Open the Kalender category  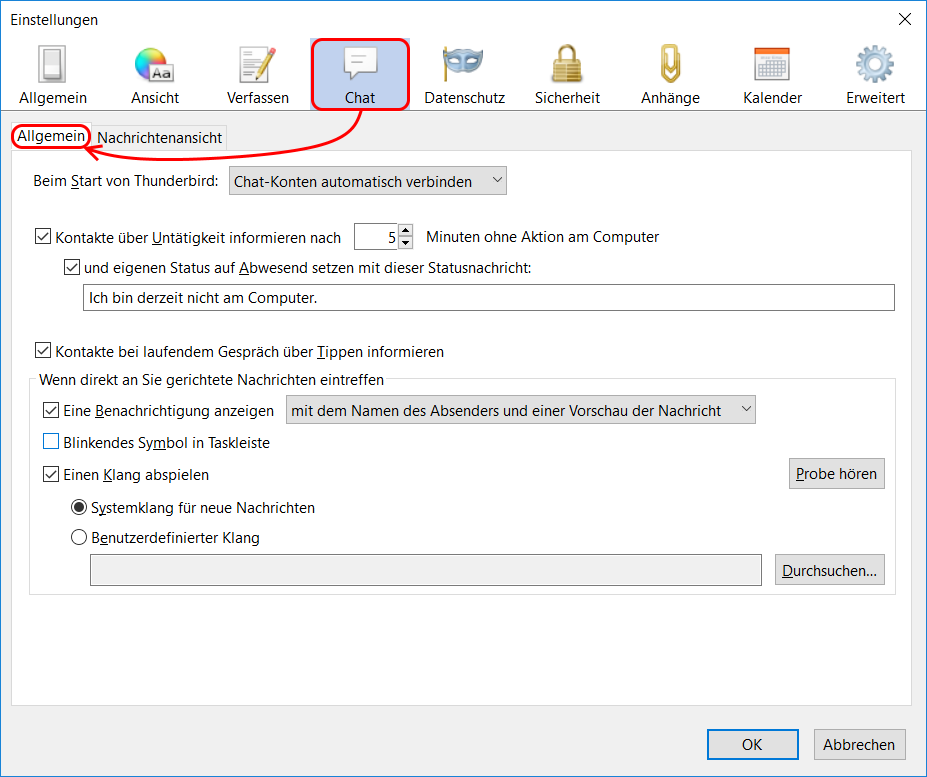pyautogui.click(x=772, y=75)
